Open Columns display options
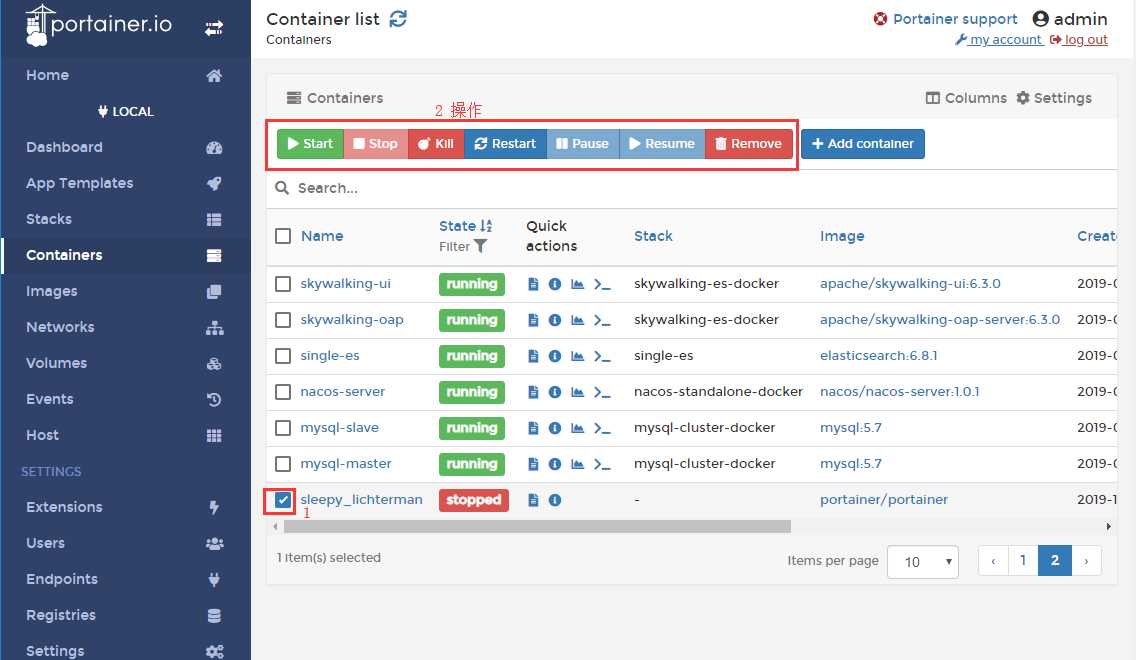1136x660 pixels. pos(966,98)
